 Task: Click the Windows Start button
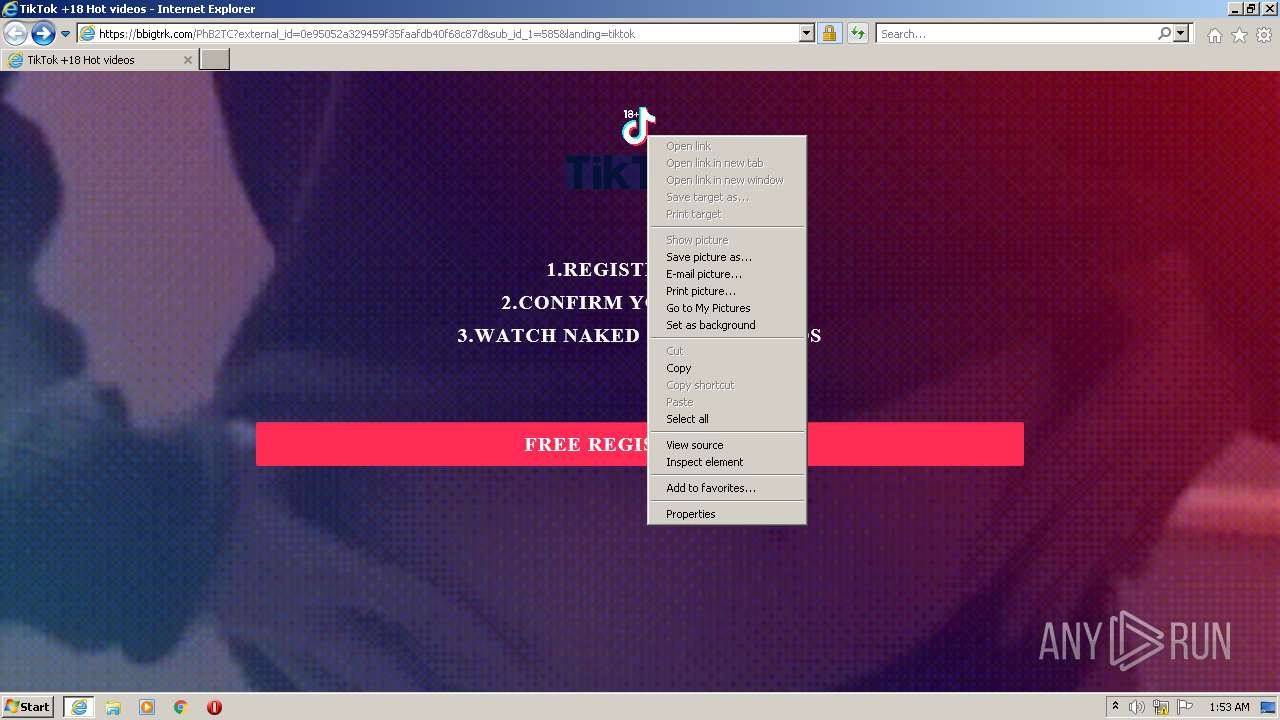28,707
